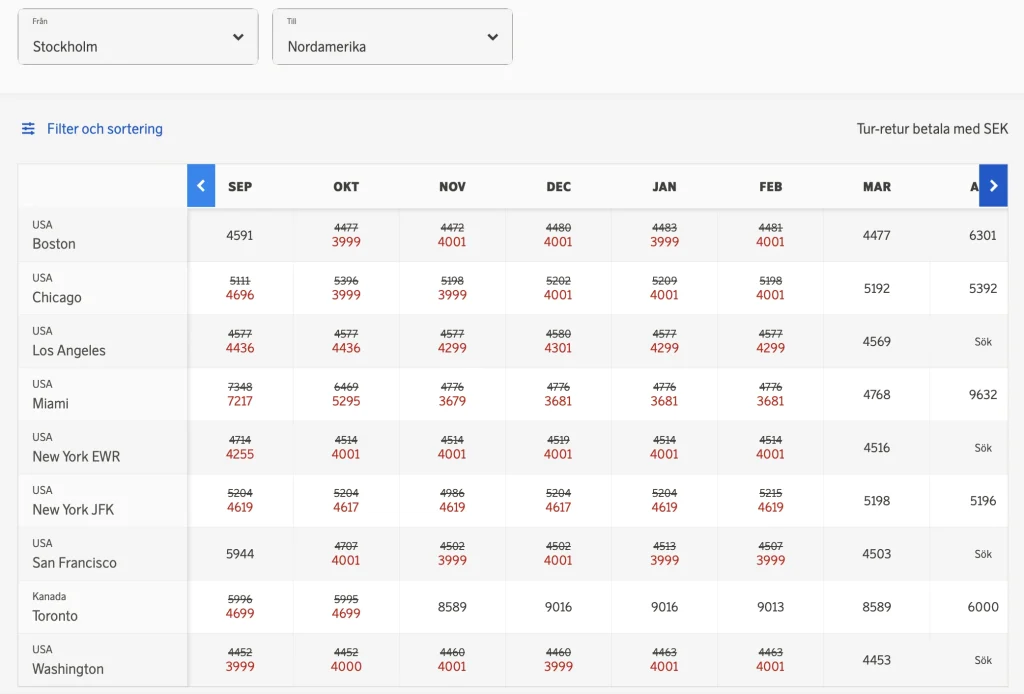Open the Till Nordamerika destination dropdown

click(x=392, y=37)
